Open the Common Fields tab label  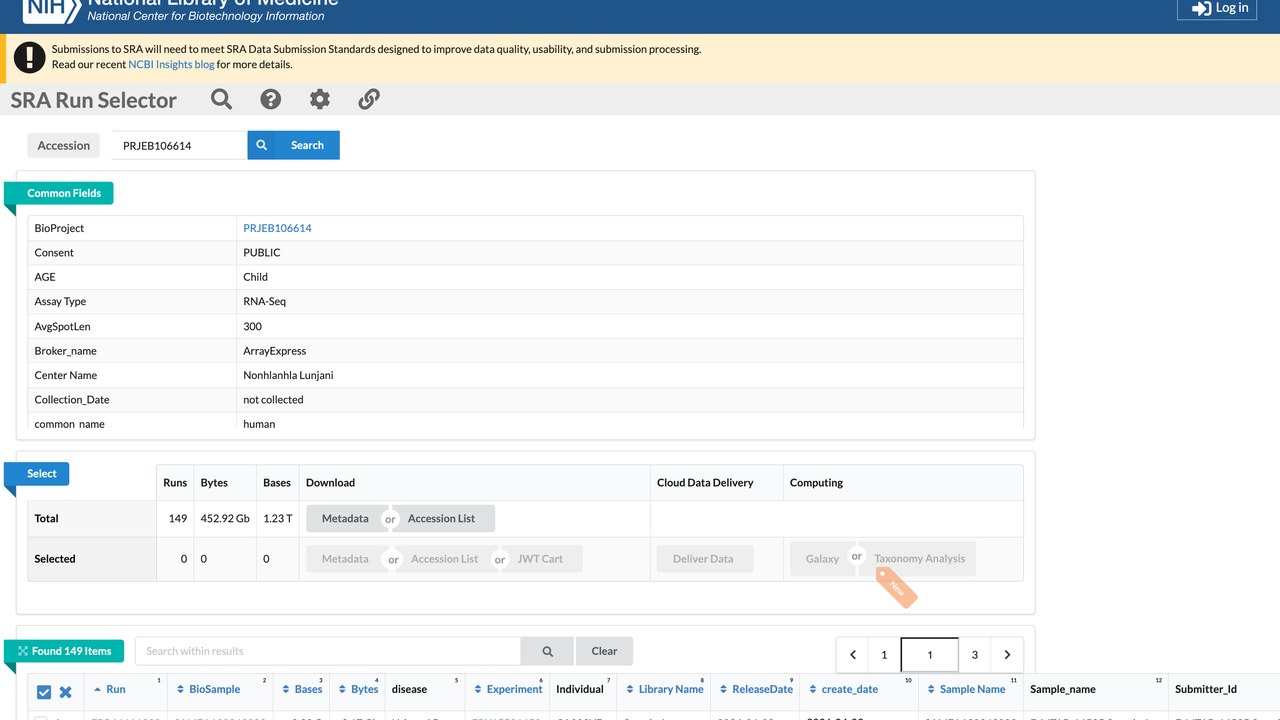coord(64,193)
